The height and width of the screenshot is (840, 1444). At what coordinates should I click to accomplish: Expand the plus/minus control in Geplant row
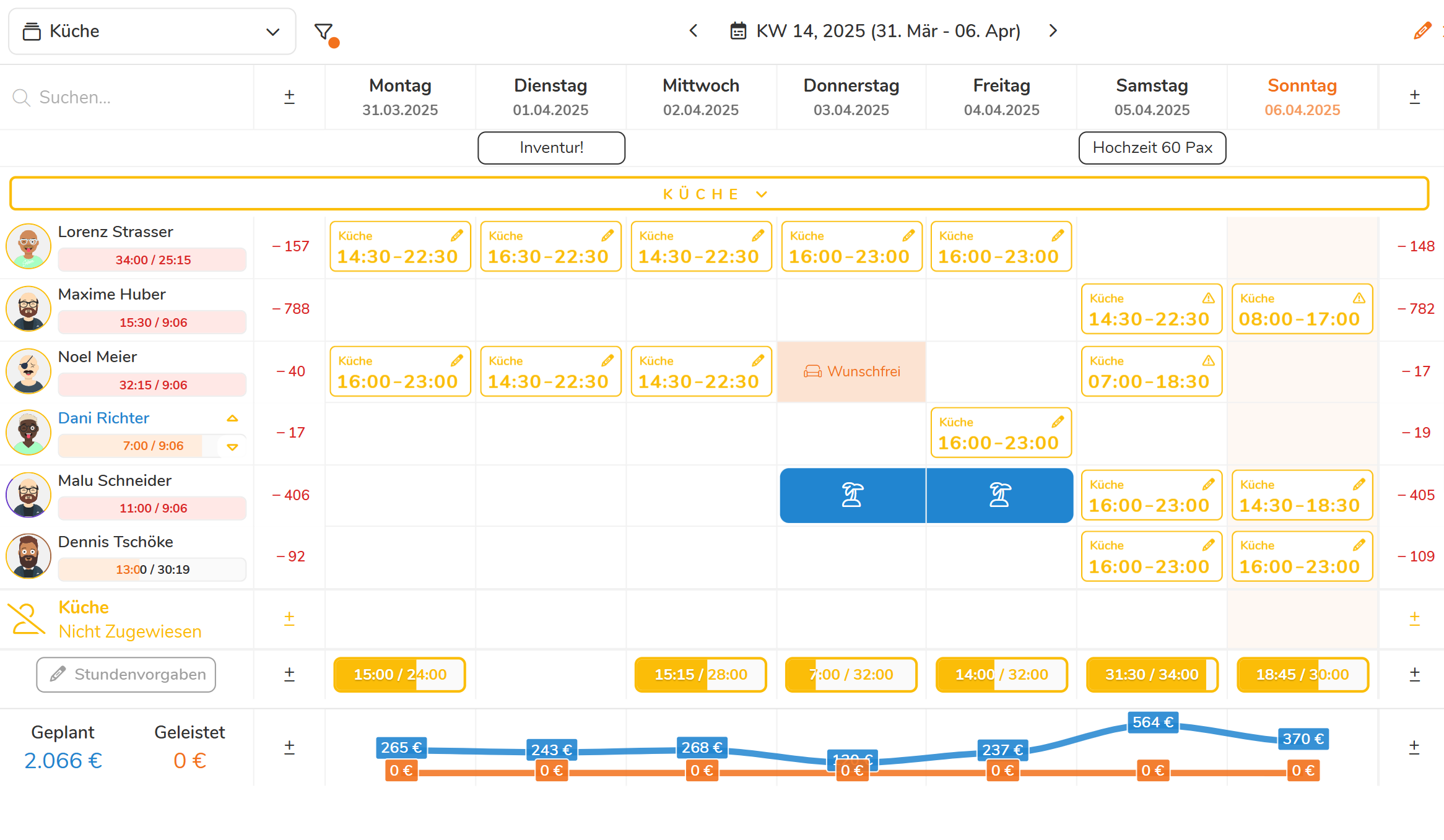pyautogui.click(x=289, y=747)
